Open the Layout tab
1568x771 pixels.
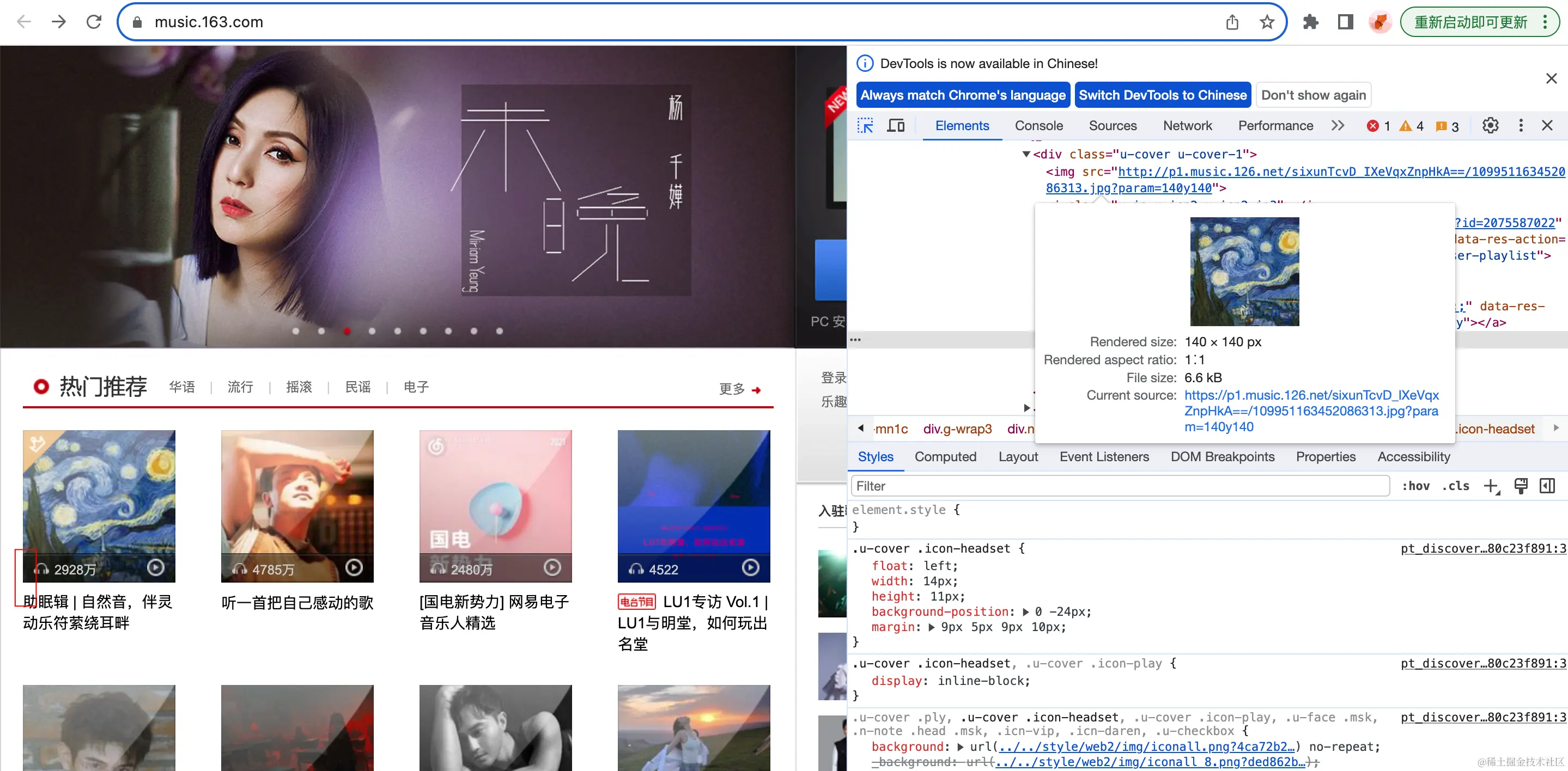pos(1018,456)
